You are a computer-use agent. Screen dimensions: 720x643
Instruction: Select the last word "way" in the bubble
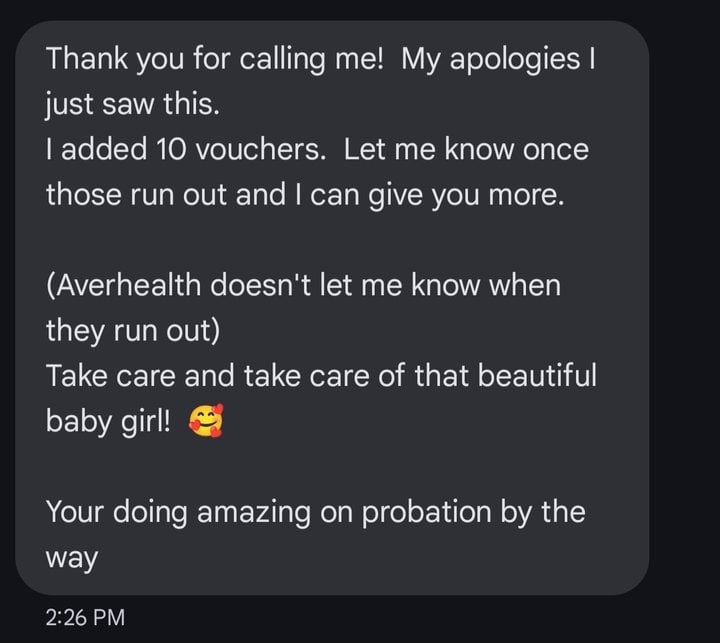click(x=72, y=559)
